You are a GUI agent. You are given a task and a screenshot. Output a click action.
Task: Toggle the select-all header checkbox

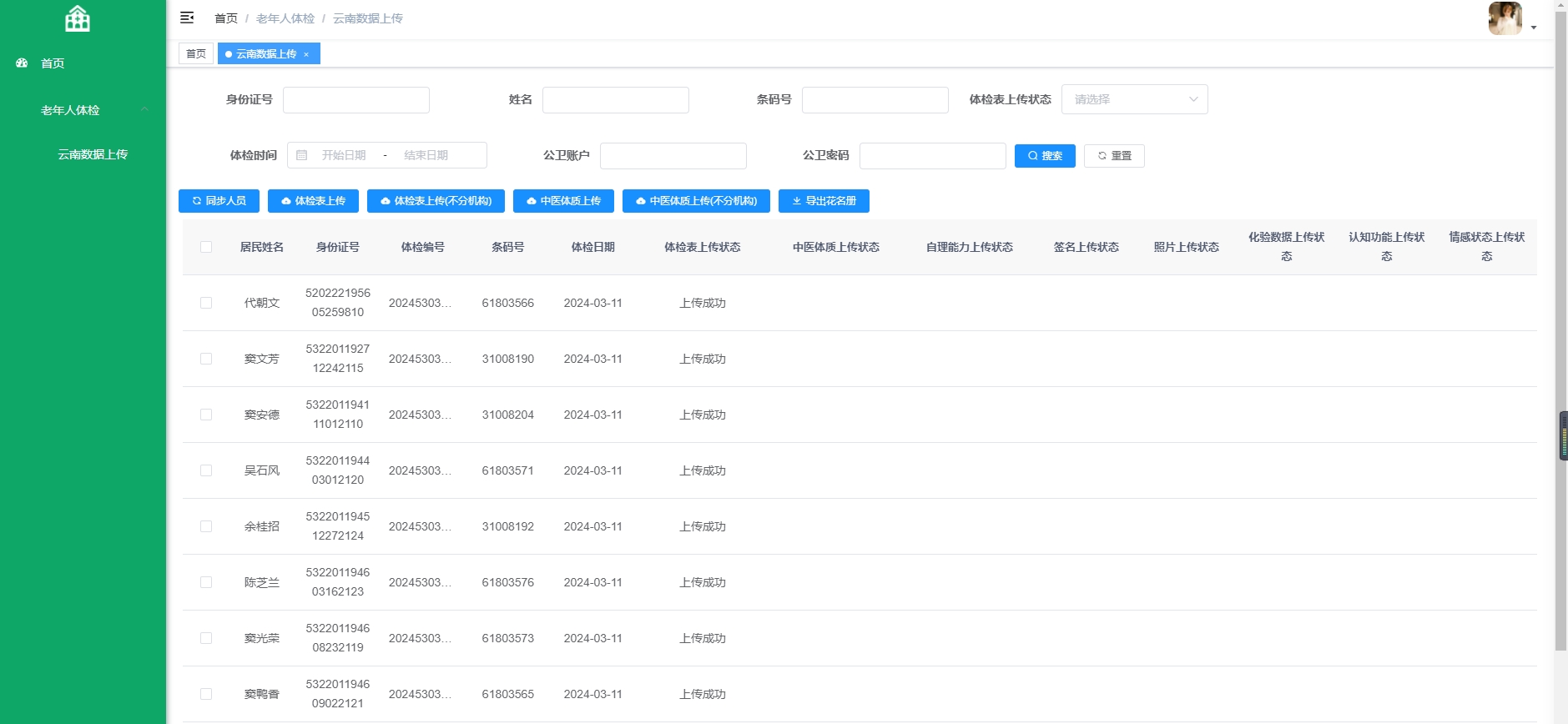tap(206, 247)
